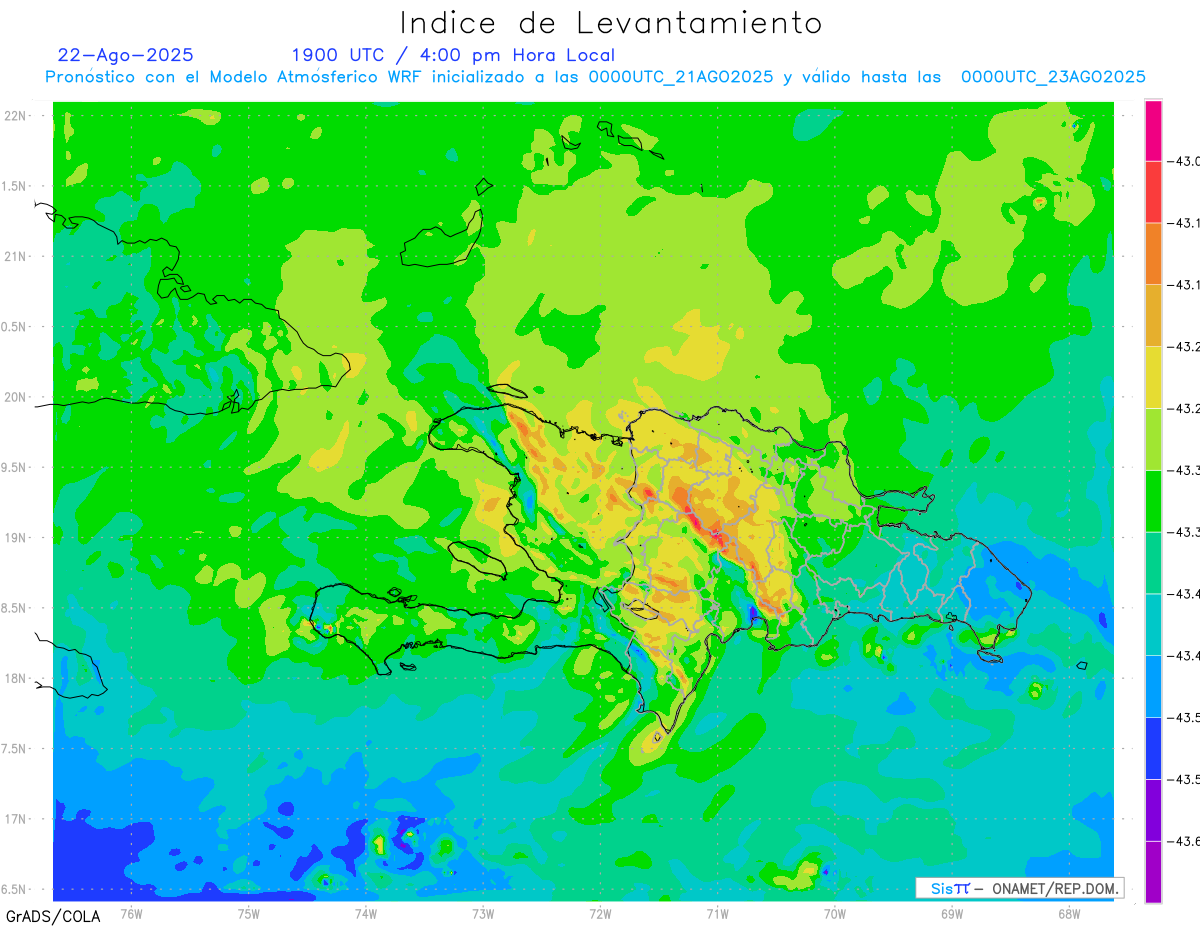Click the '18N' latitude label

pos(15,679)
